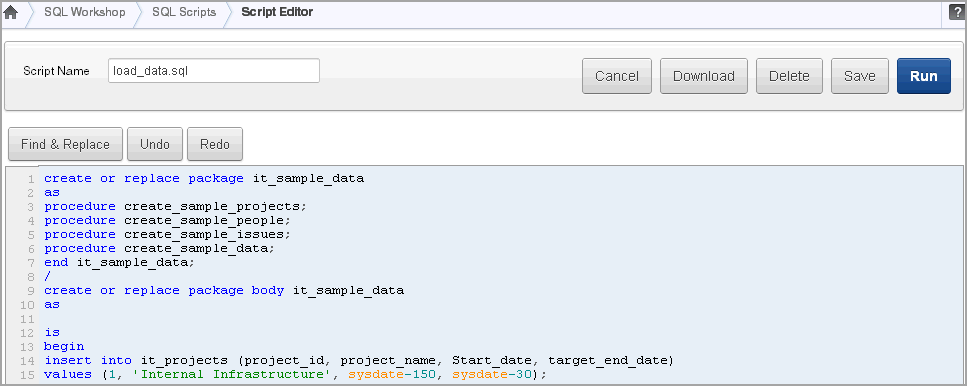Click the 'Internal Infrastructure' string value

coord(234,374)
